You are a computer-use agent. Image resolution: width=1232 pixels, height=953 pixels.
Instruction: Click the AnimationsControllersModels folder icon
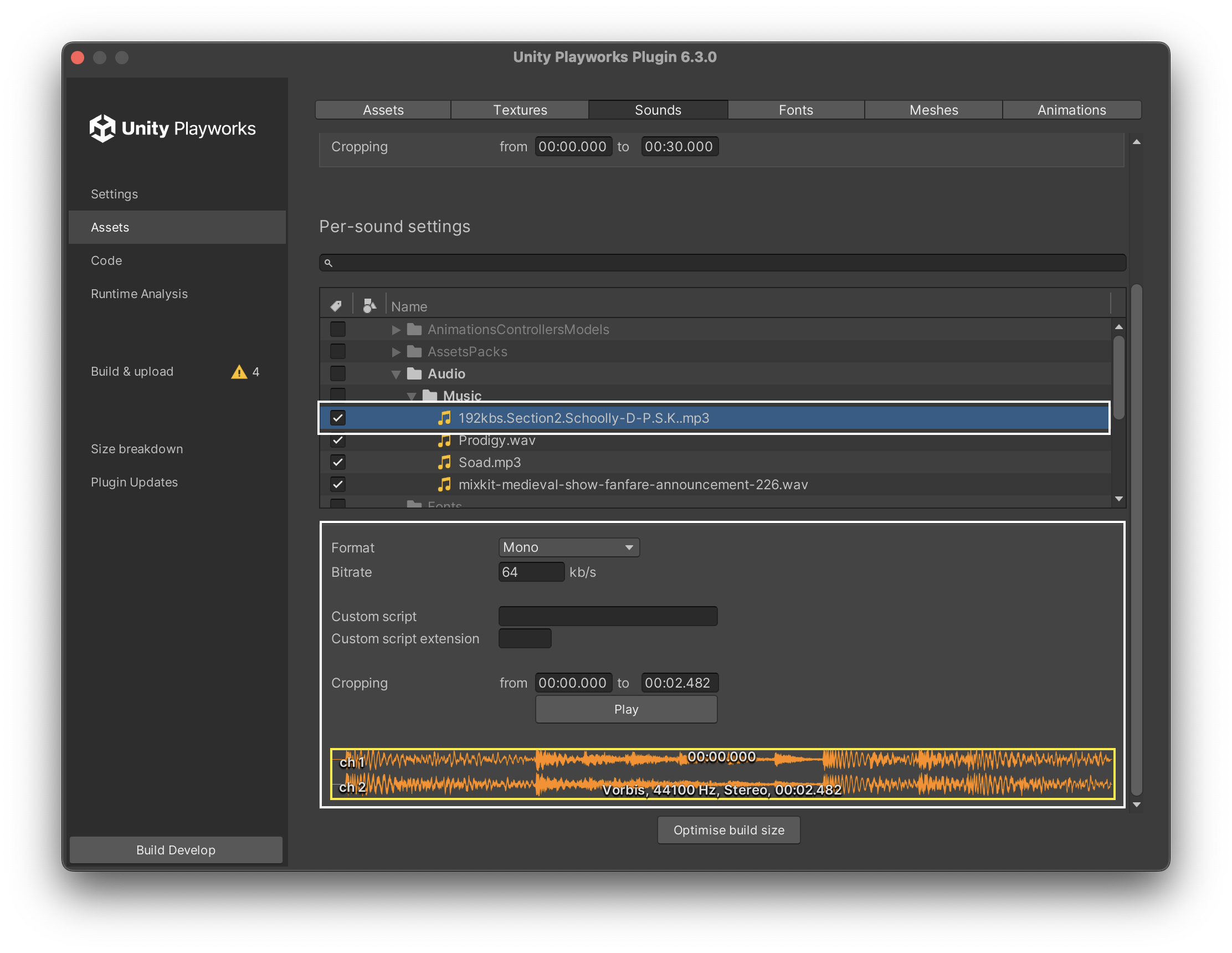point(414,329)
